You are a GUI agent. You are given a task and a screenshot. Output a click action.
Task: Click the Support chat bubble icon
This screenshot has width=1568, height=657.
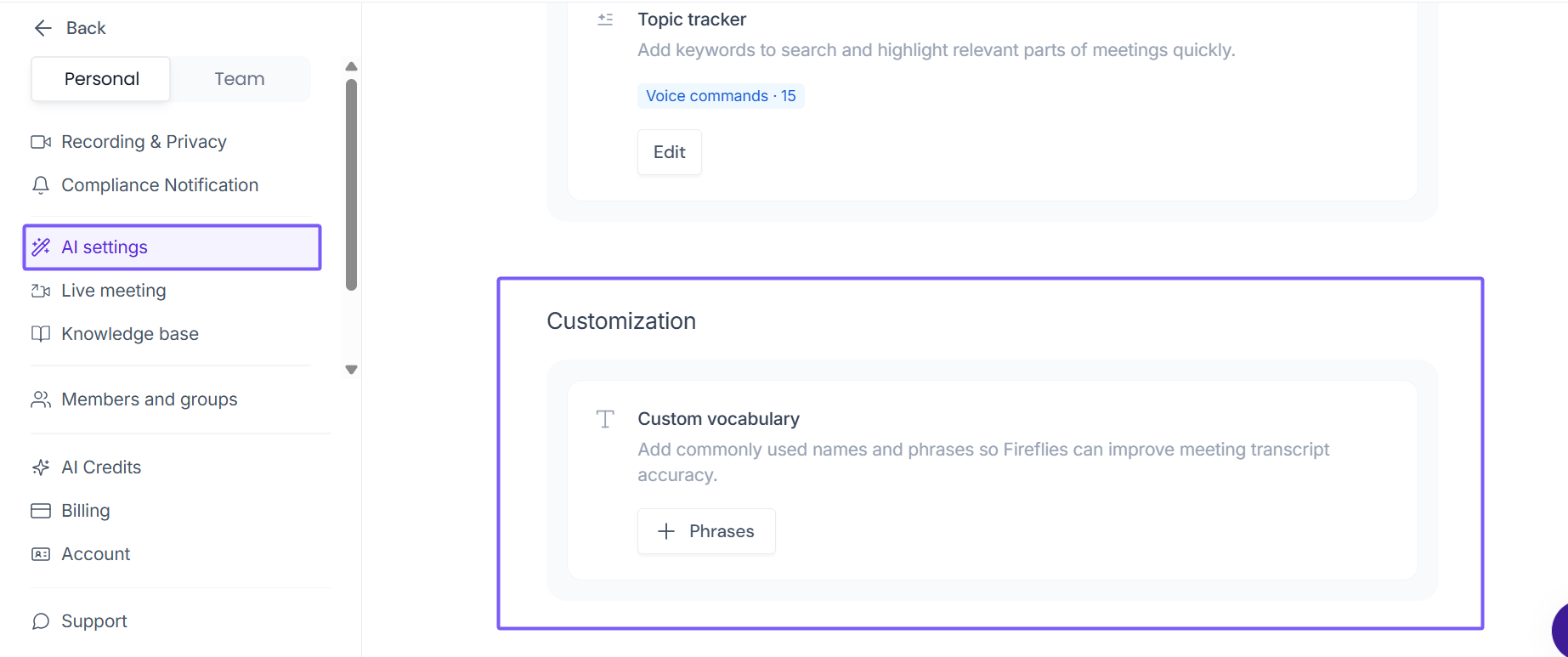pos(41,621)
